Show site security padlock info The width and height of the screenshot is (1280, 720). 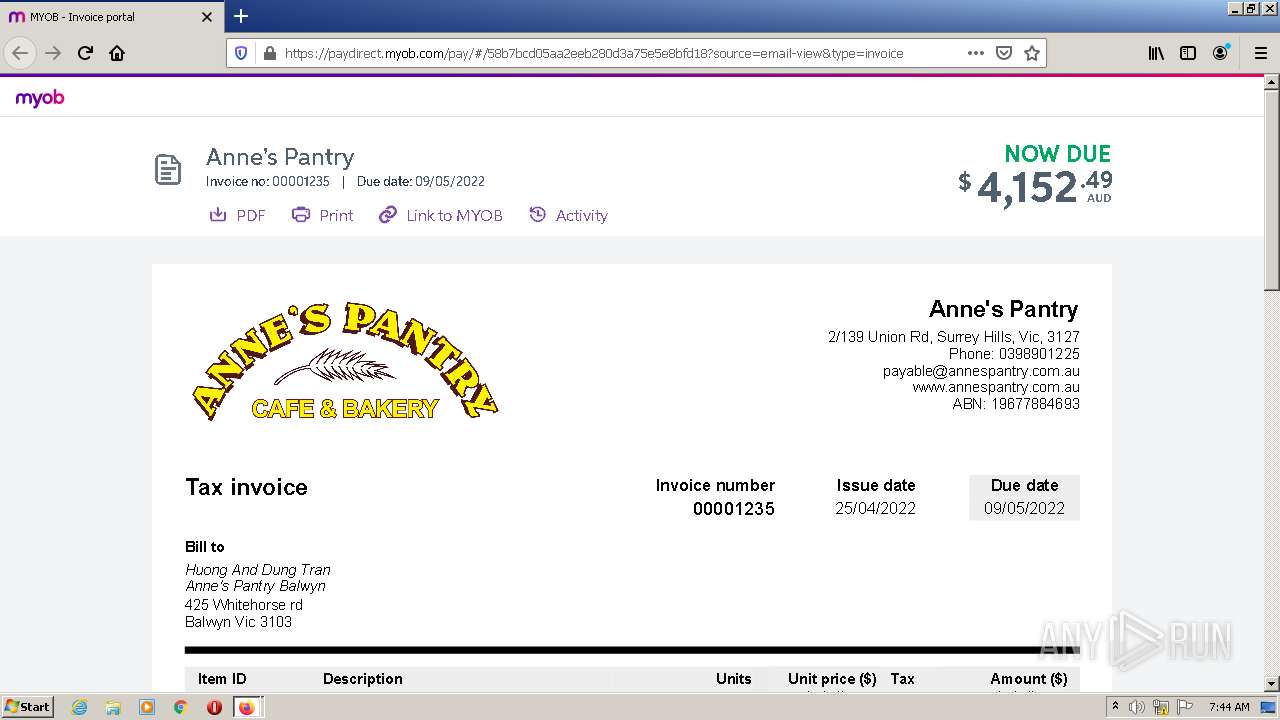(x=269, y=53)
